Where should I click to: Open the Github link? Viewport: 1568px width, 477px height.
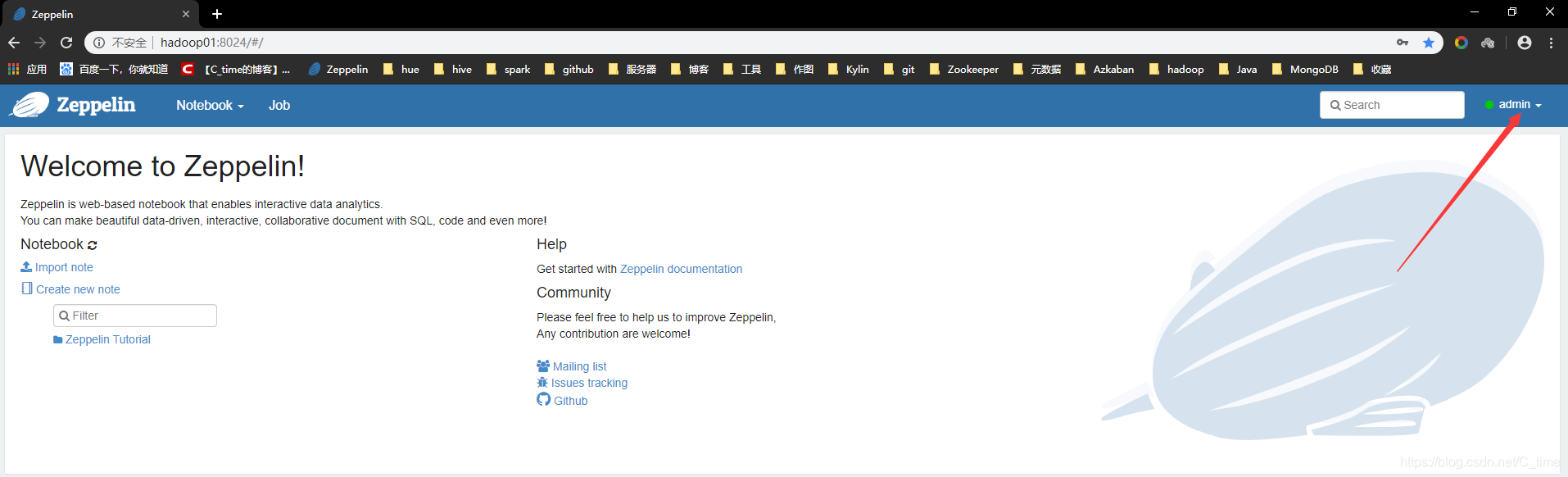click(562, 400)
